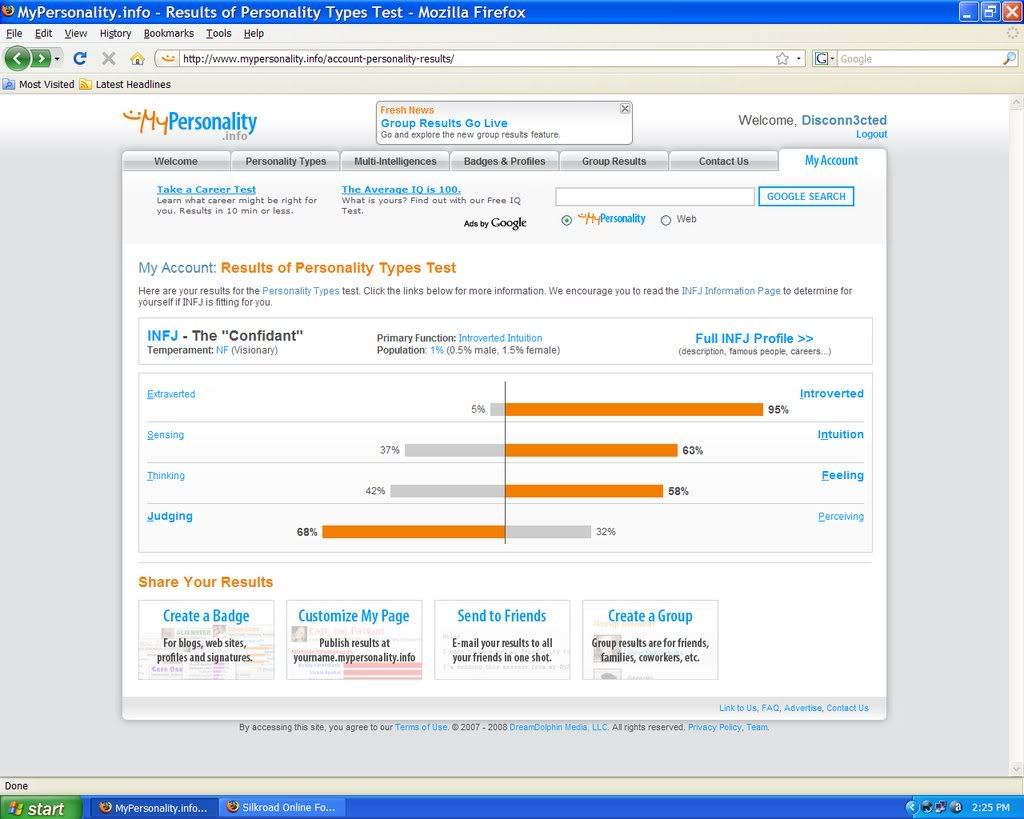Click the Windows start button
The image size is (1024, 819).
point(38,808)
